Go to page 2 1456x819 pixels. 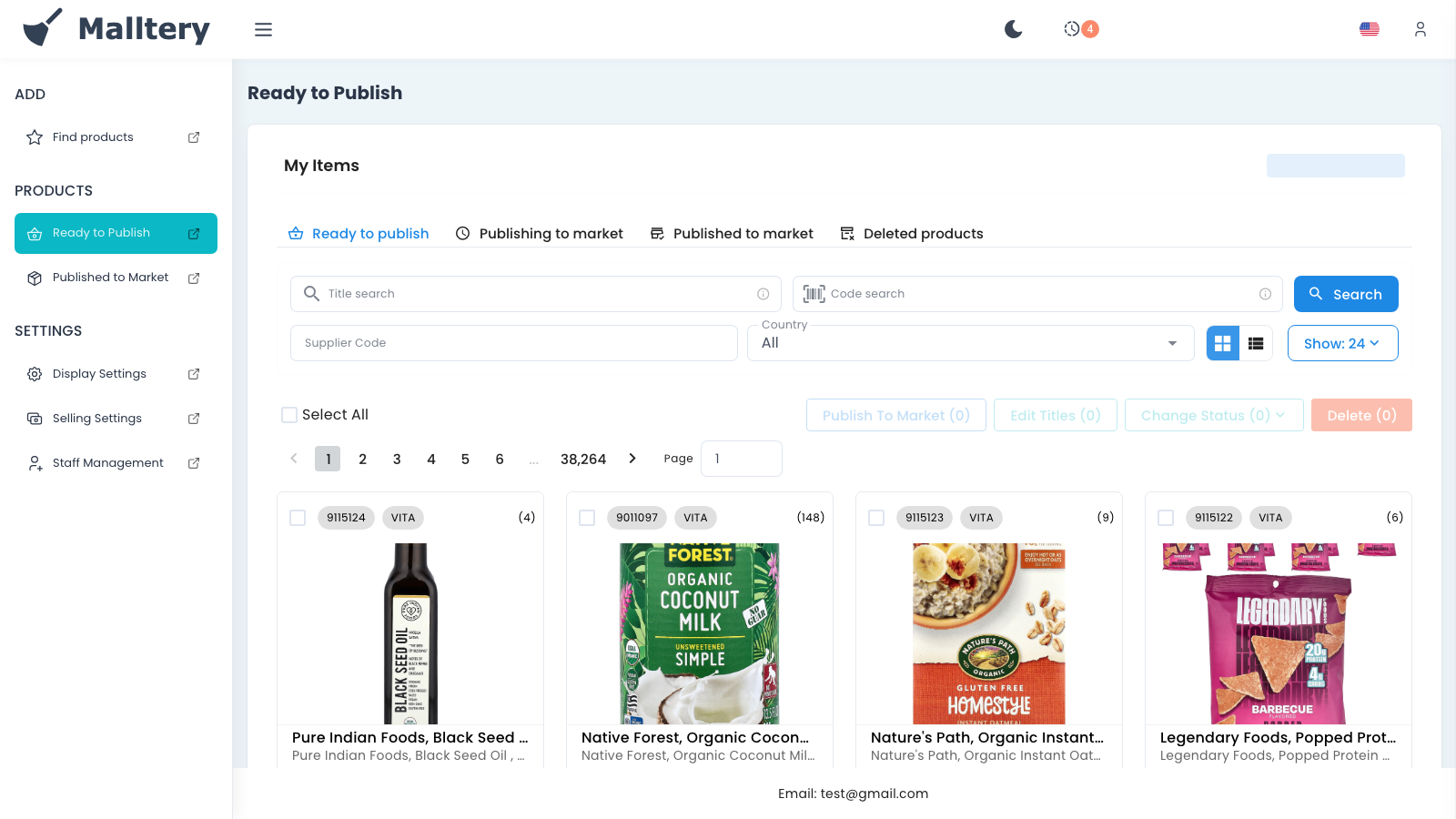pyautogui.click(x=362, y=459)
